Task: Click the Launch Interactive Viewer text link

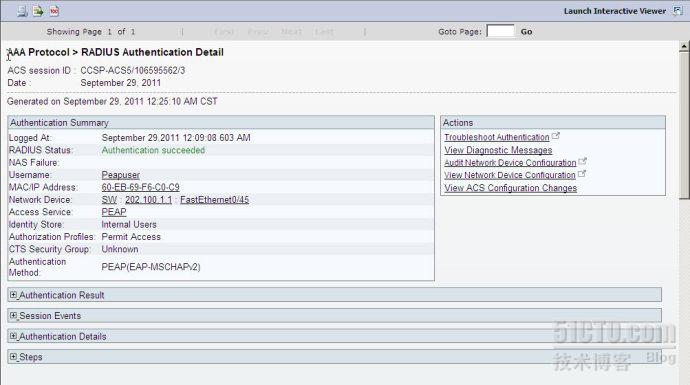Action: (x=615, y=11)
